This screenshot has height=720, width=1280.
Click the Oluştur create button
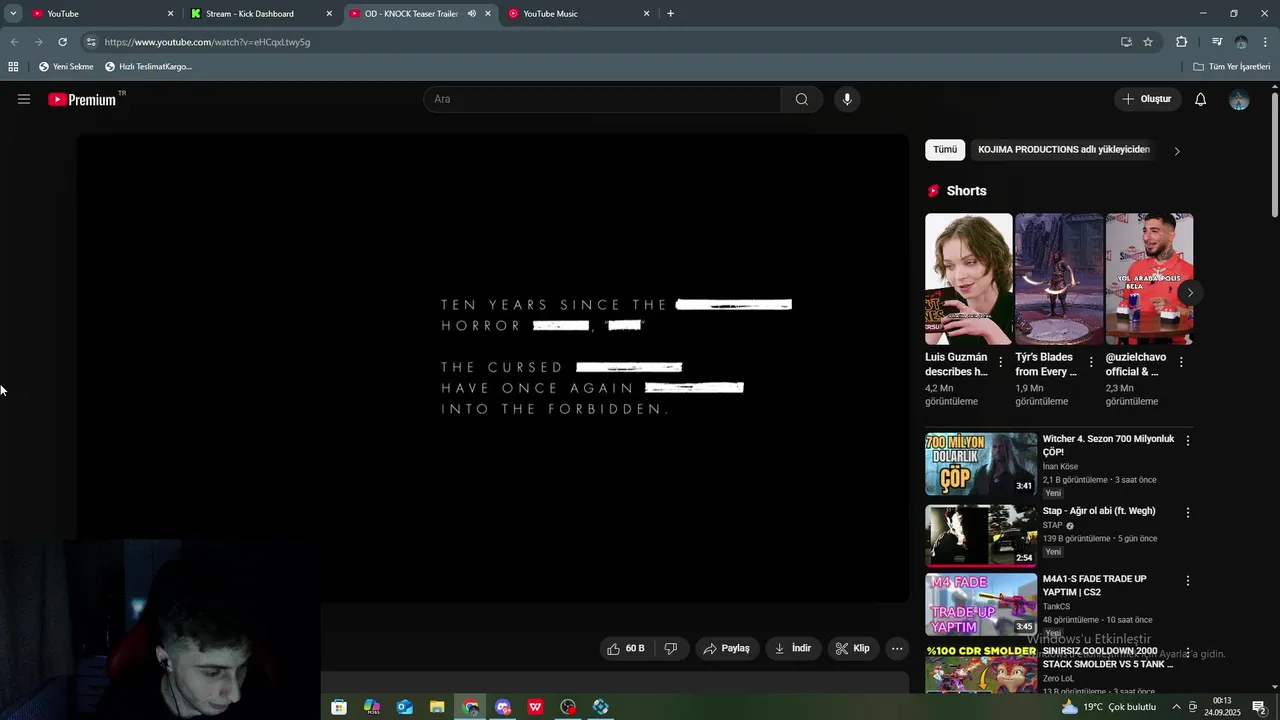1147,99
